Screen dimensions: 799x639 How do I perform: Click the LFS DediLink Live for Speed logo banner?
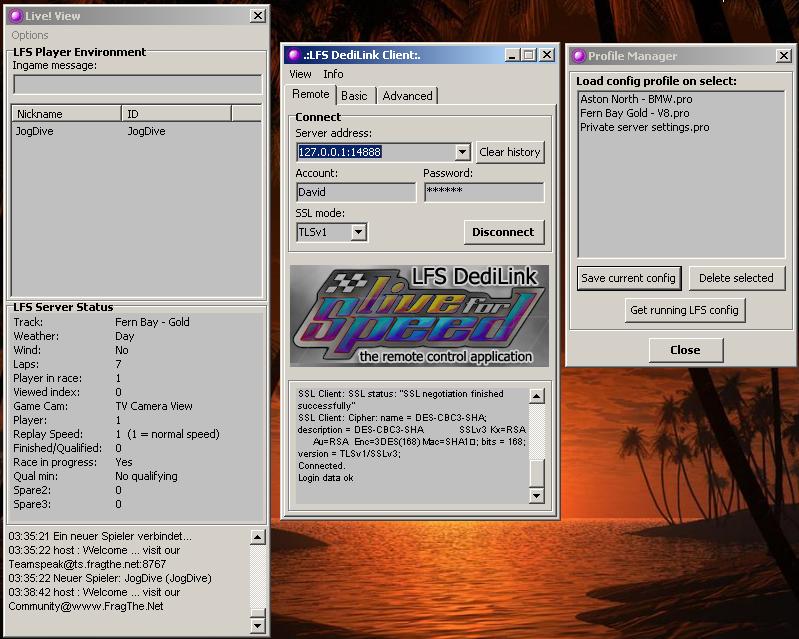419,315
